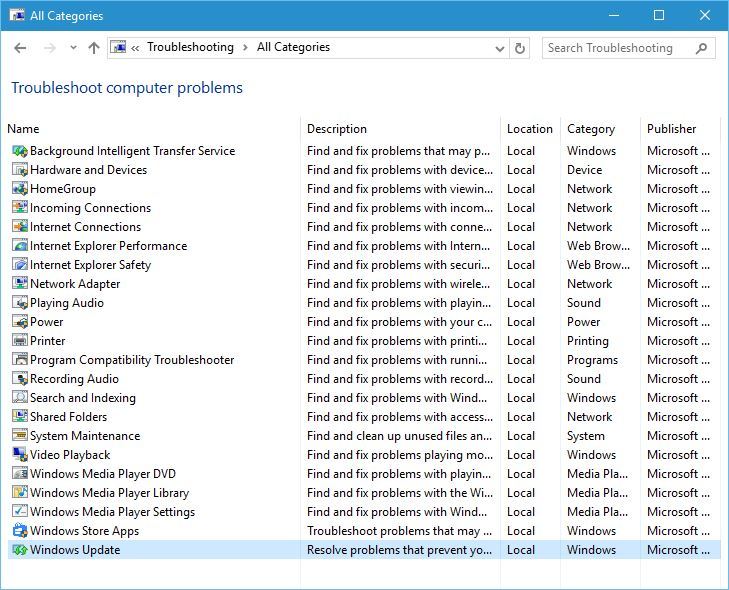This screenshot has width=729, height=590.
Task: Click the Windows Update icon
Action: click(x=20, y=550)
